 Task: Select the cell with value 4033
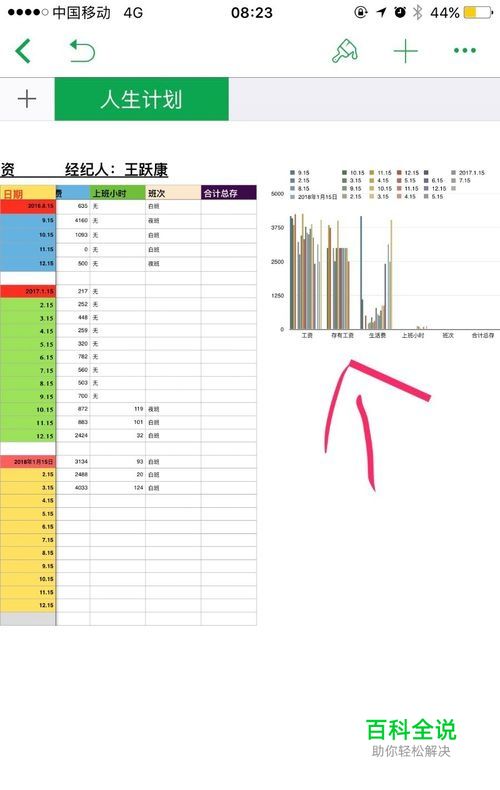tap(73, 488)
